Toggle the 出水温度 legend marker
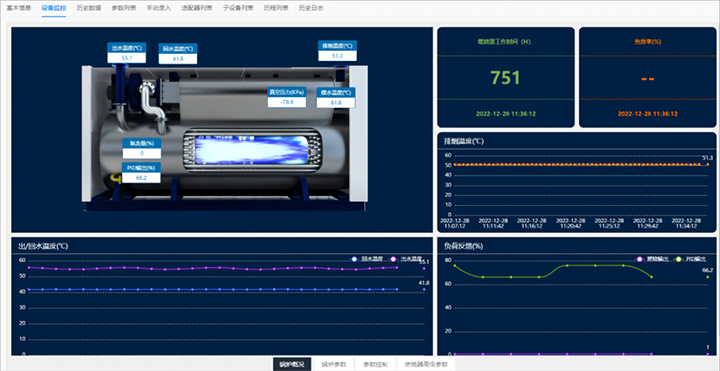Screen dimensions: 720x371 (x=393, y=259)
